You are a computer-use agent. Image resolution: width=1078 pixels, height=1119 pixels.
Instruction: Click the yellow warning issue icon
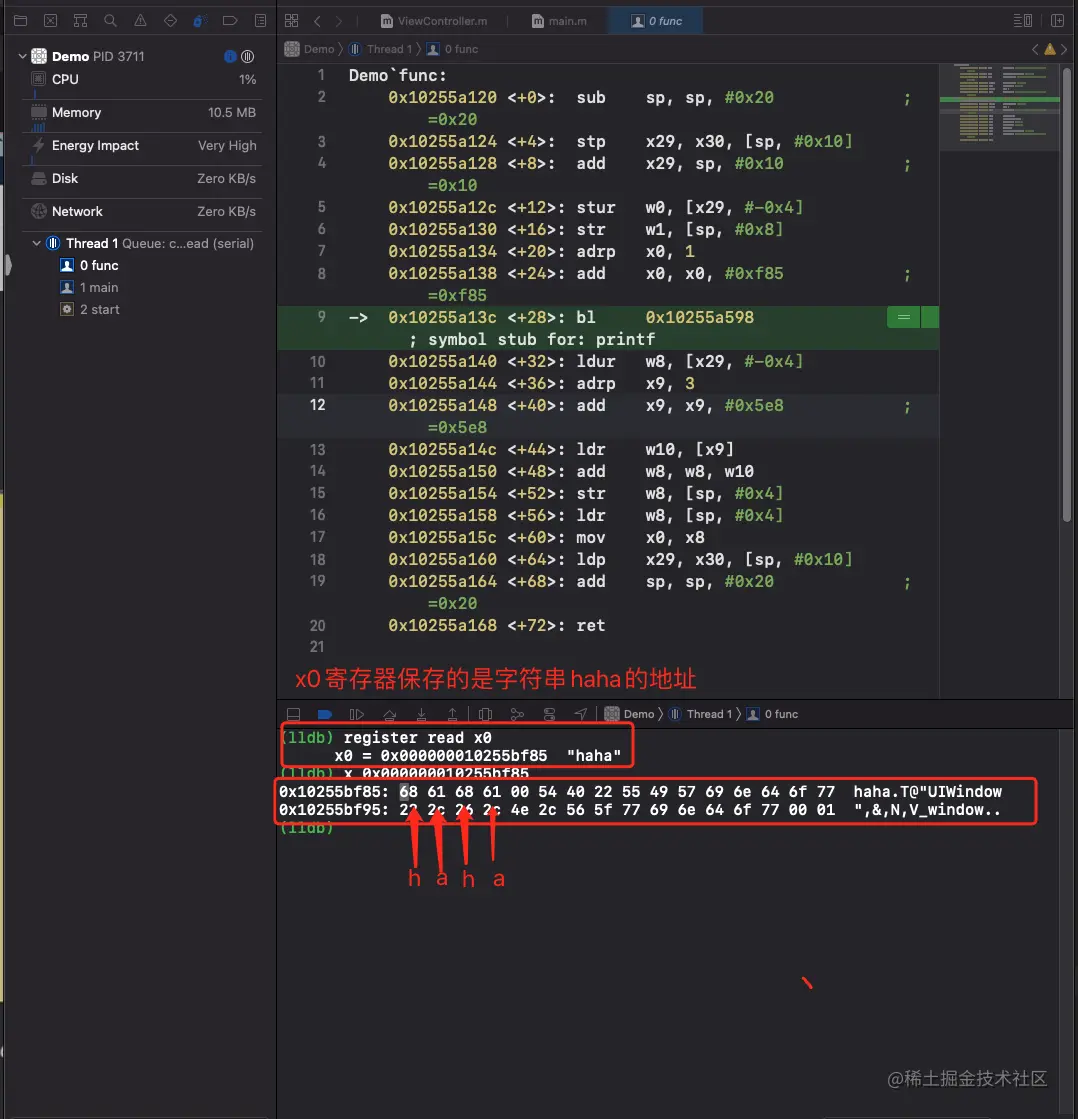1049,49
